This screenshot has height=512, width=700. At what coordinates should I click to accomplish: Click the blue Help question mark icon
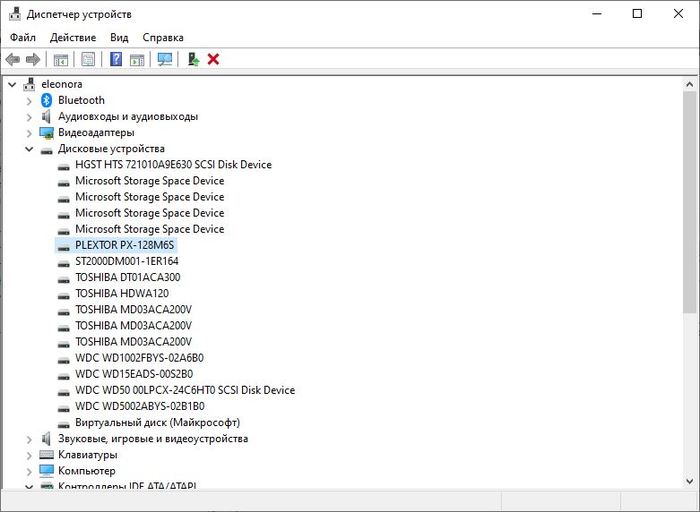tap(116, 60)
